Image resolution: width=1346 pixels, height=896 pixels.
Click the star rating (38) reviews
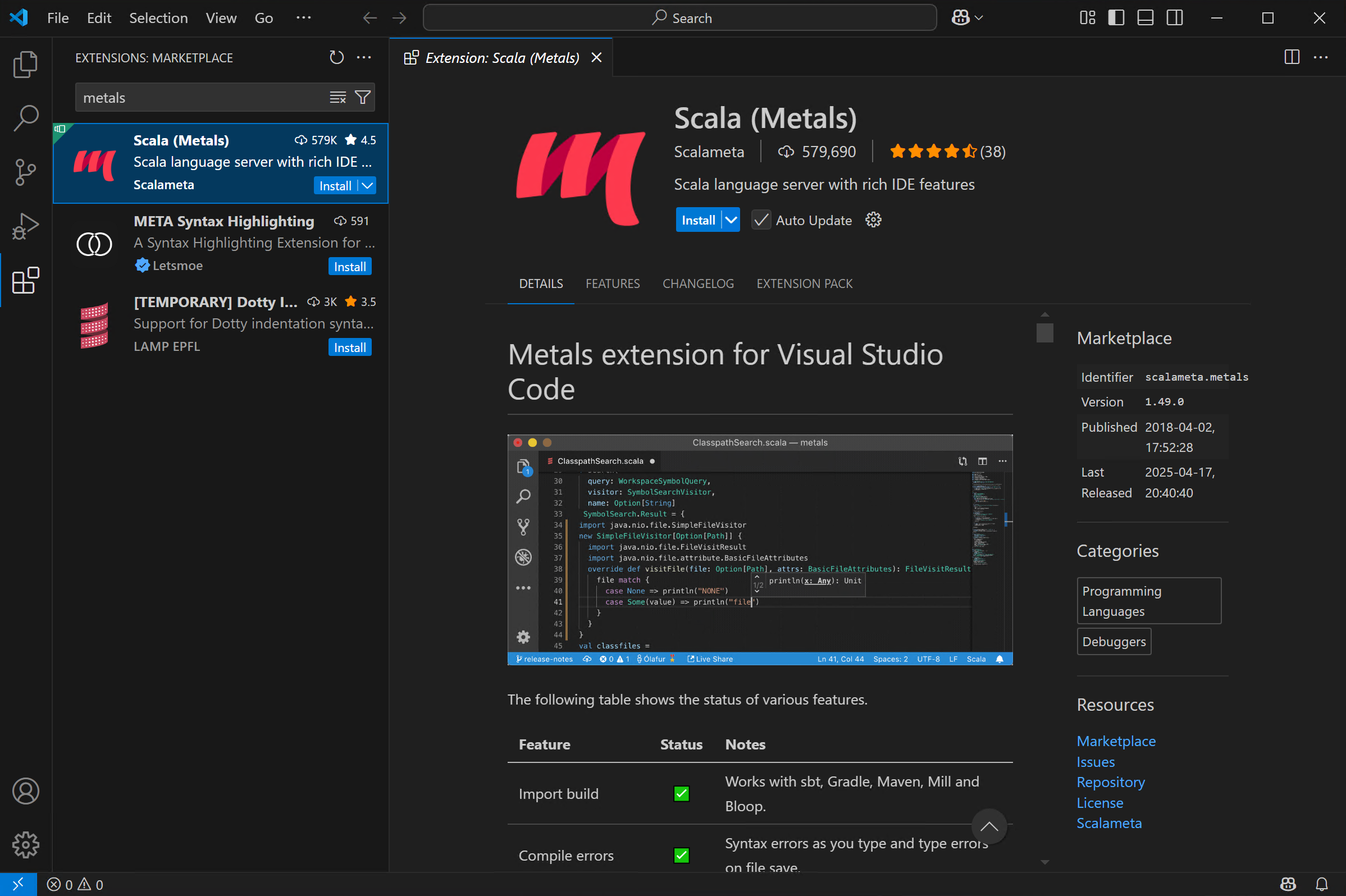[947, 152]
